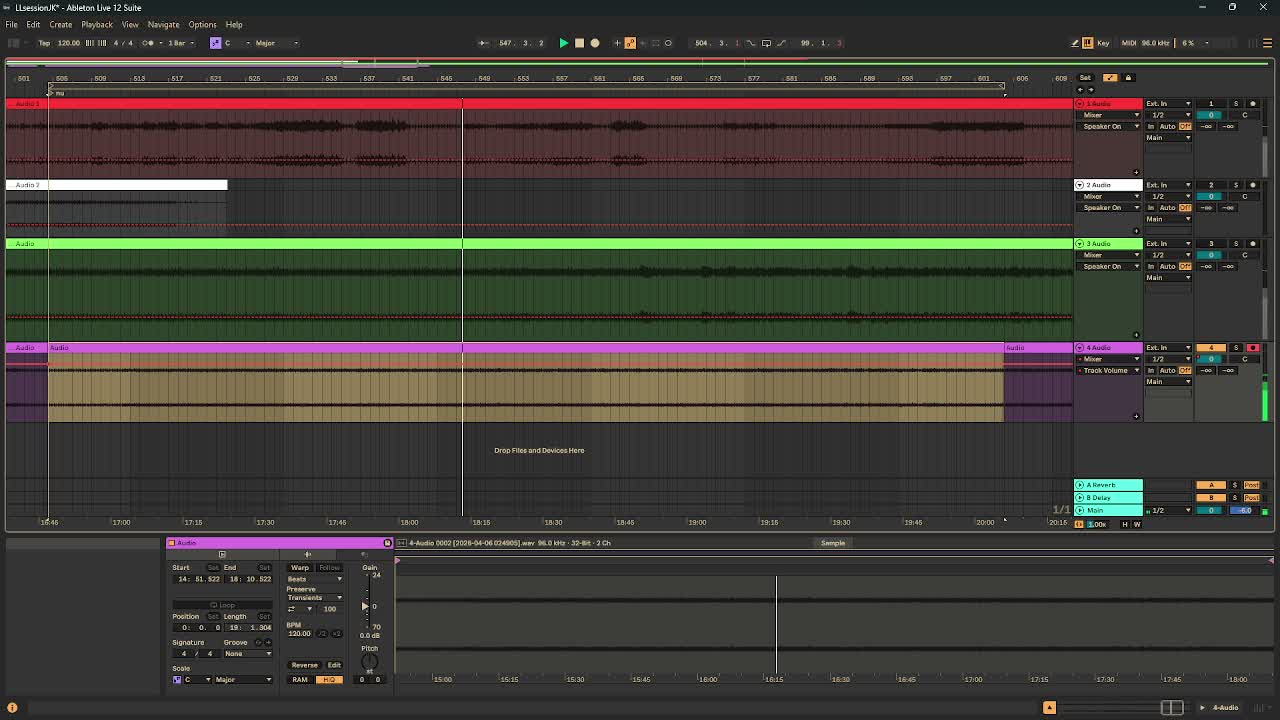Open 1 Audio Speaker On dropdown

click(1107, 127)
